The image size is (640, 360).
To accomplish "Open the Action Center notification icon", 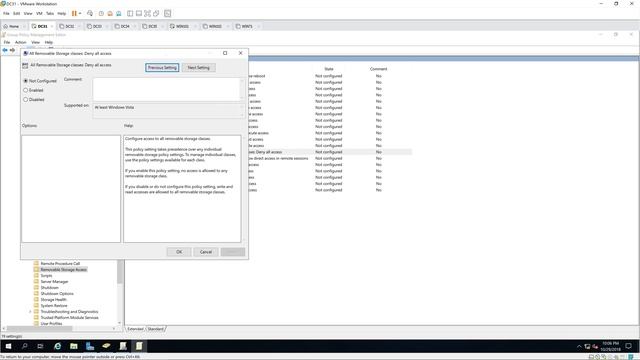I will coord(629,346).
